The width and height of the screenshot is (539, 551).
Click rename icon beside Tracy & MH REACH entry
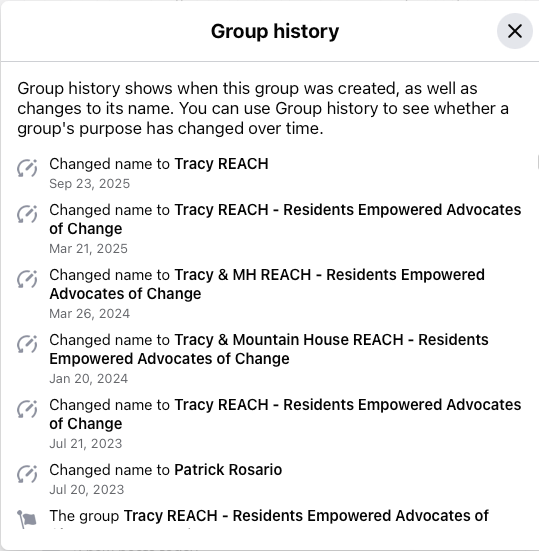click(27, 279)
